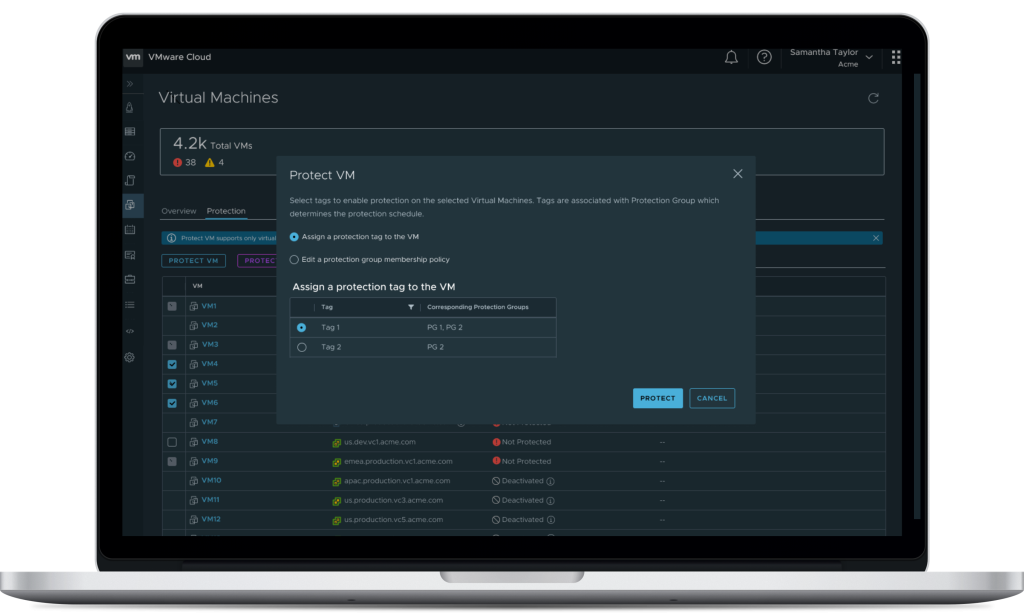
Task: Filter the Tag column
Action: (411, 307)
